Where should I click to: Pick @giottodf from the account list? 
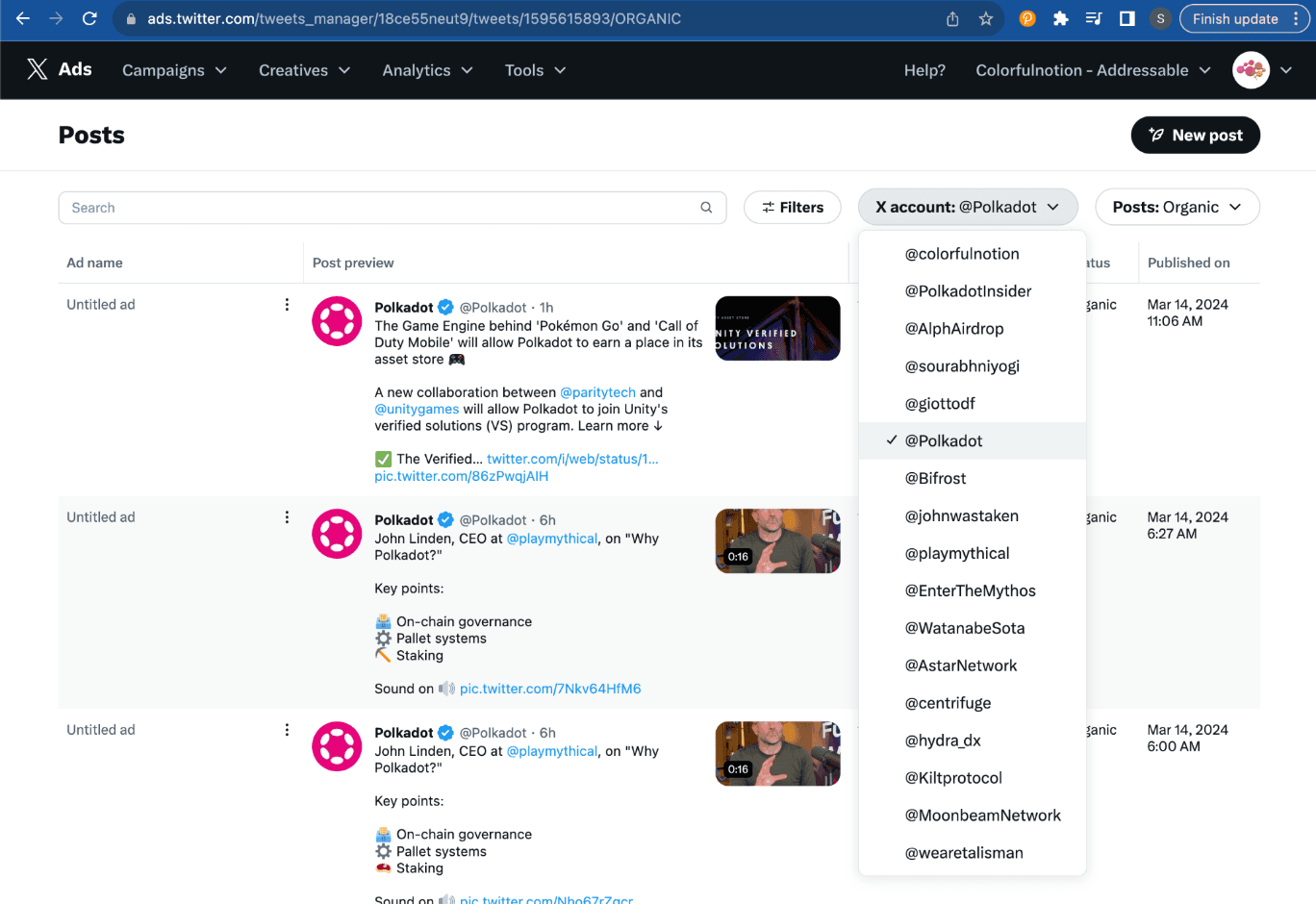pyautogui.click(x=973, y=404)
